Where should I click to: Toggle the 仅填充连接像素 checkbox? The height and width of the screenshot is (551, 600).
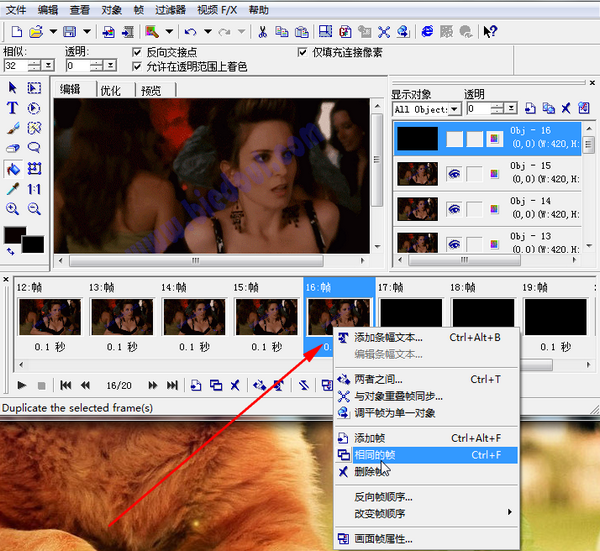point(302,52)
